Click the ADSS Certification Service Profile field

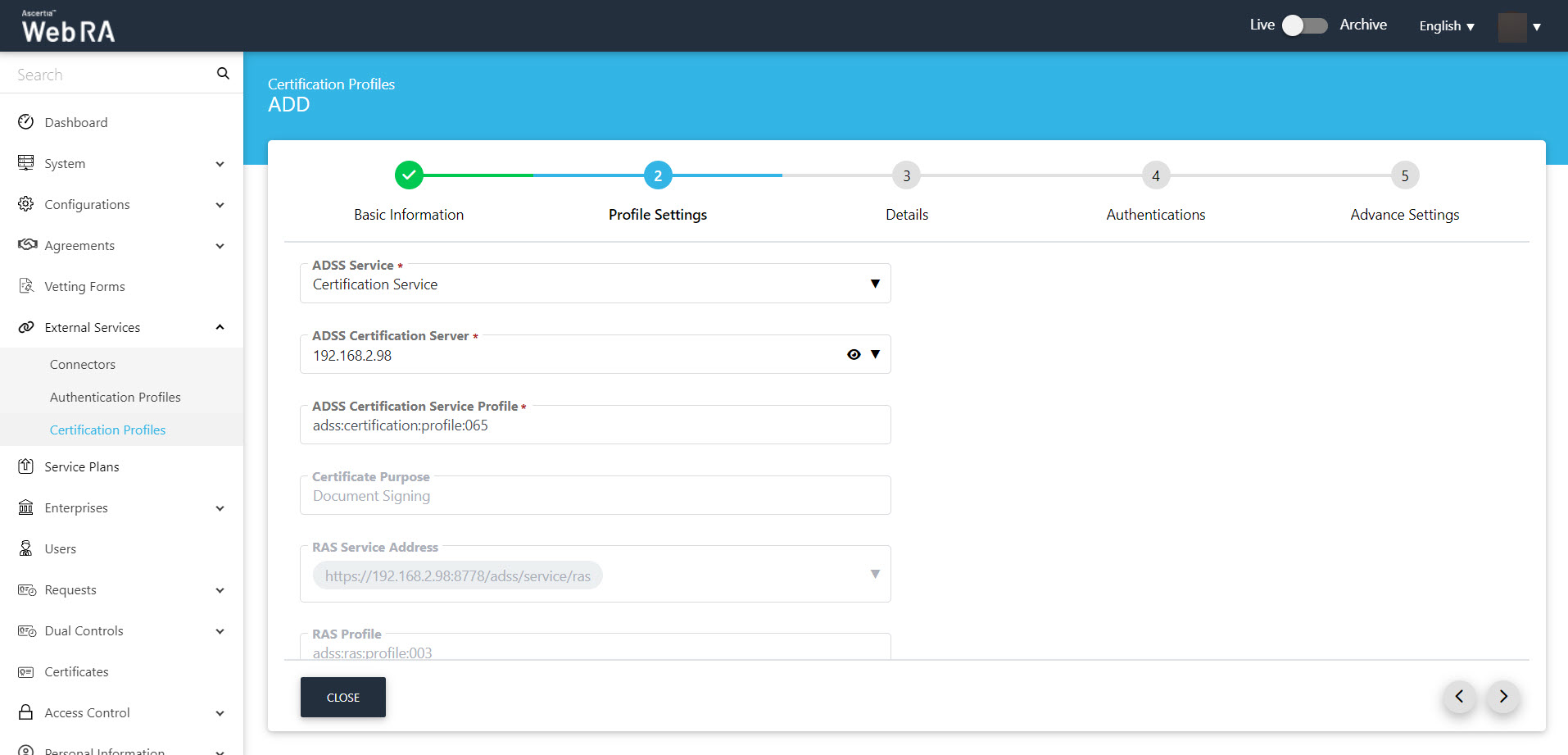point(595,425)
